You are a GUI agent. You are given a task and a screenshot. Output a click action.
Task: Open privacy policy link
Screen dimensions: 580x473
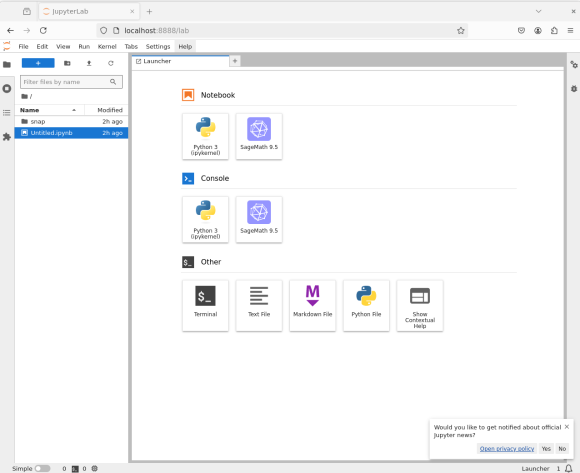click(x=507, y=449)
